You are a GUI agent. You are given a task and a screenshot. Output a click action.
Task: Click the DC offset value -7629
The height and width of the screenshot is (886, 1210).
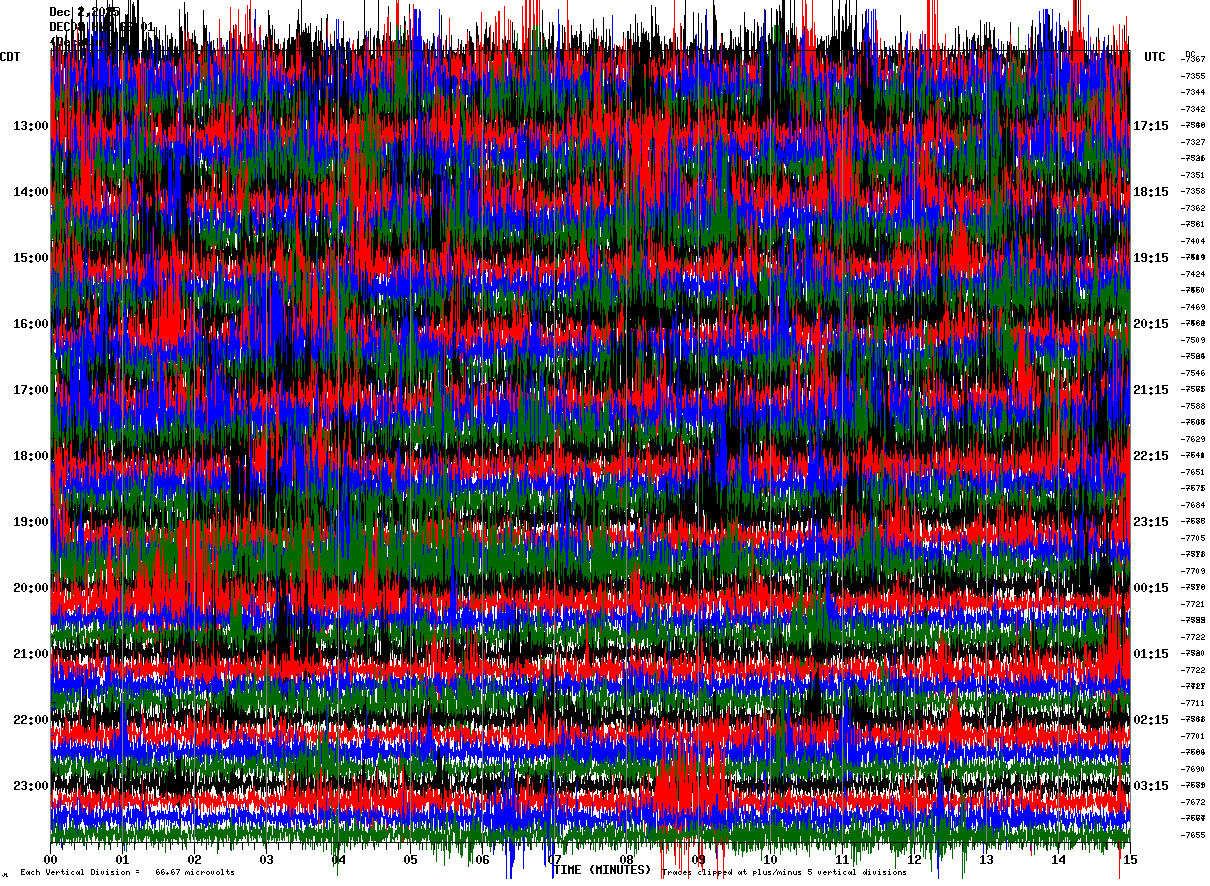(x=1193, y=439)
